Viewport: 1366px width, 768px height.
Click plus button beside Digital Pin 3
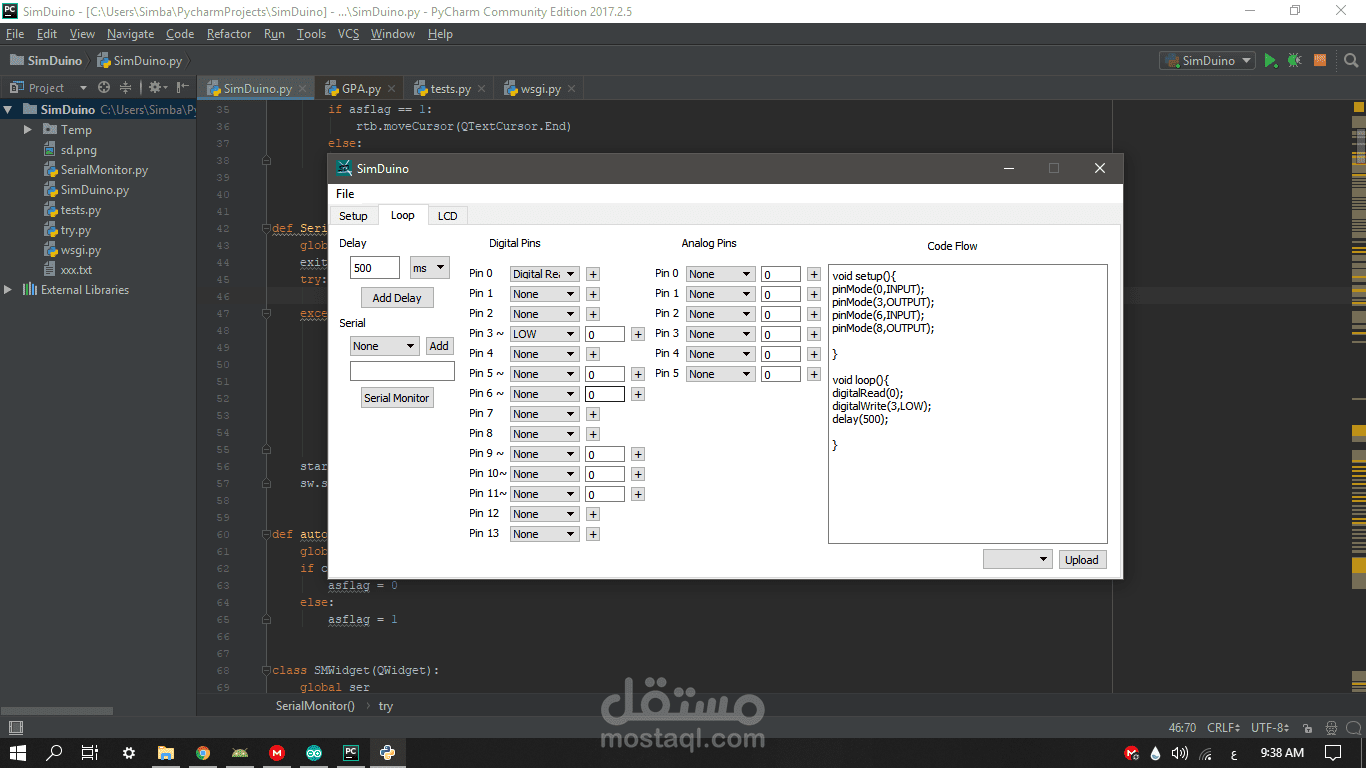(x=638, y=334)
